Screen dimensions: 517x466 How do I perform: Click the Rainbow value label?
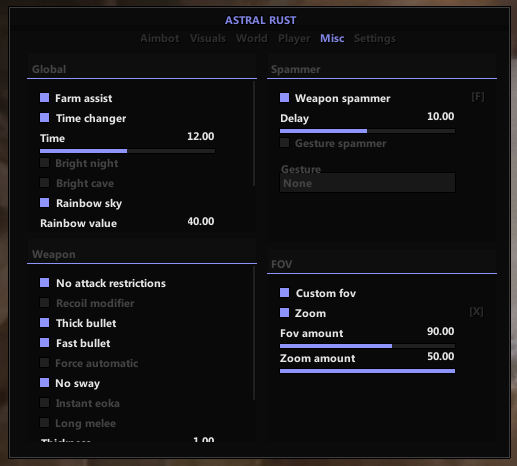pyautogui.click(x=79, y=223)
